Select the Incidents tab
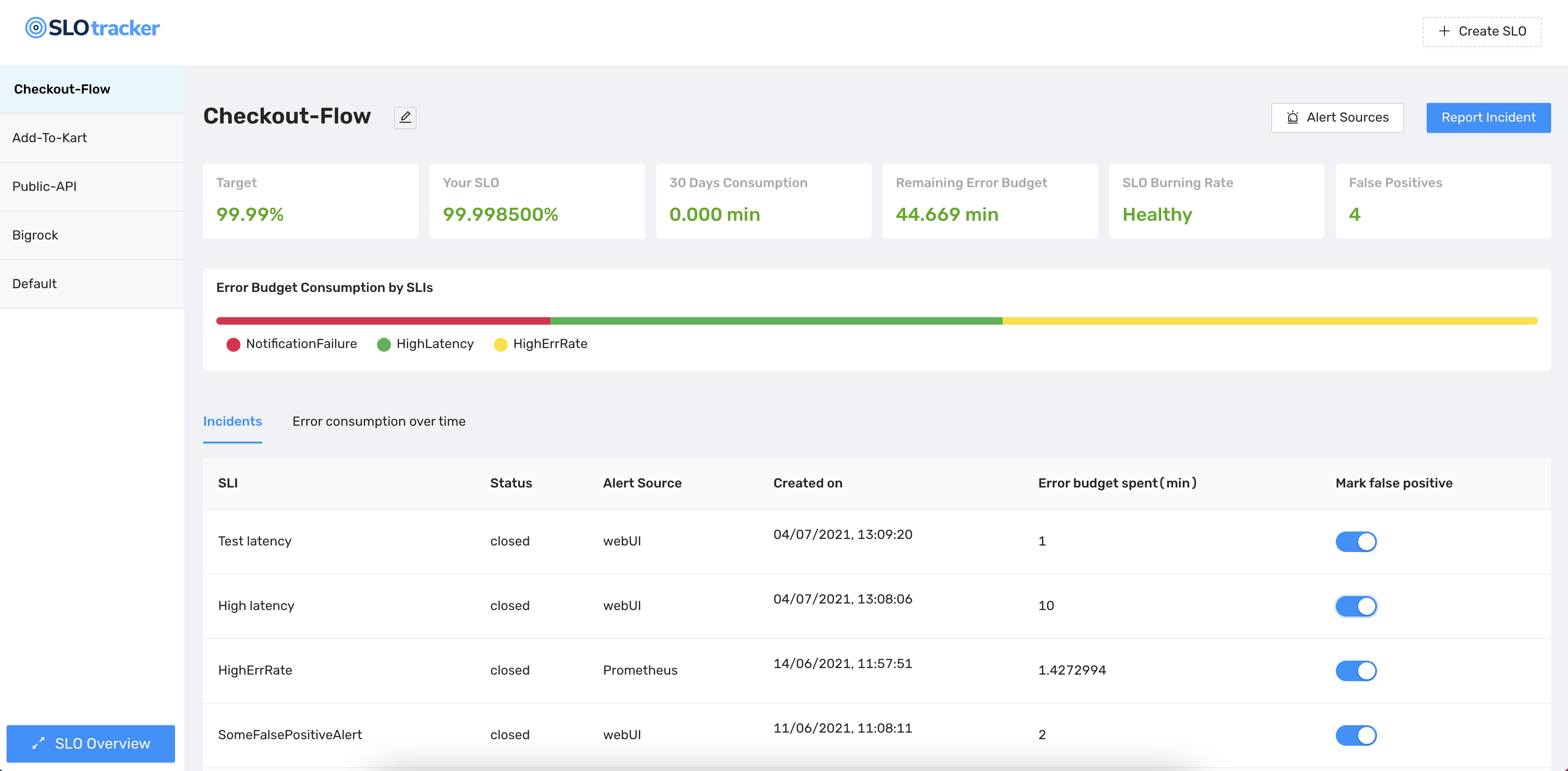1568x771 pixels. [x=232, y=421]
